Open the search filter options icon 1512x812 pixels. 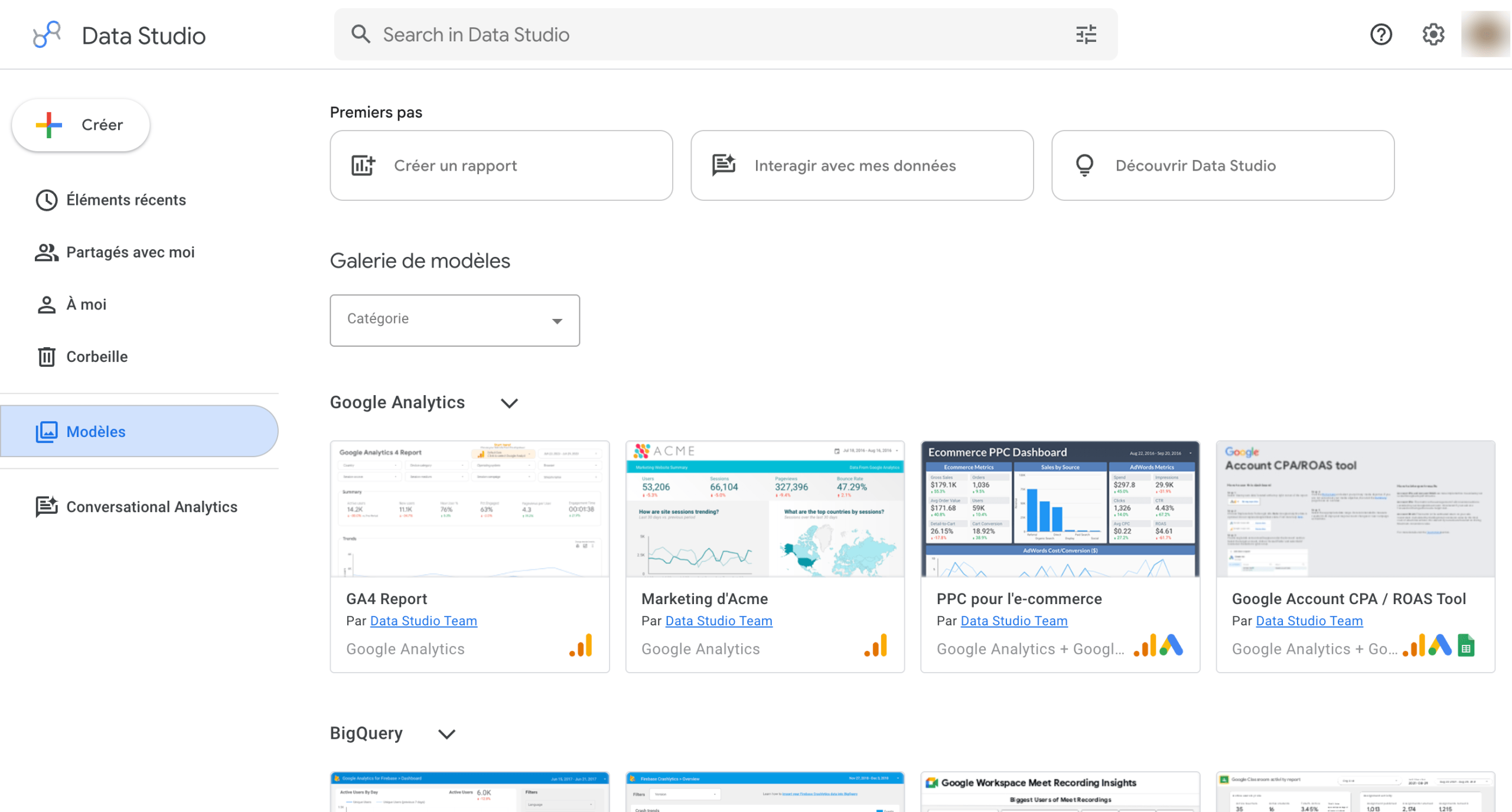coord(1086,35)
